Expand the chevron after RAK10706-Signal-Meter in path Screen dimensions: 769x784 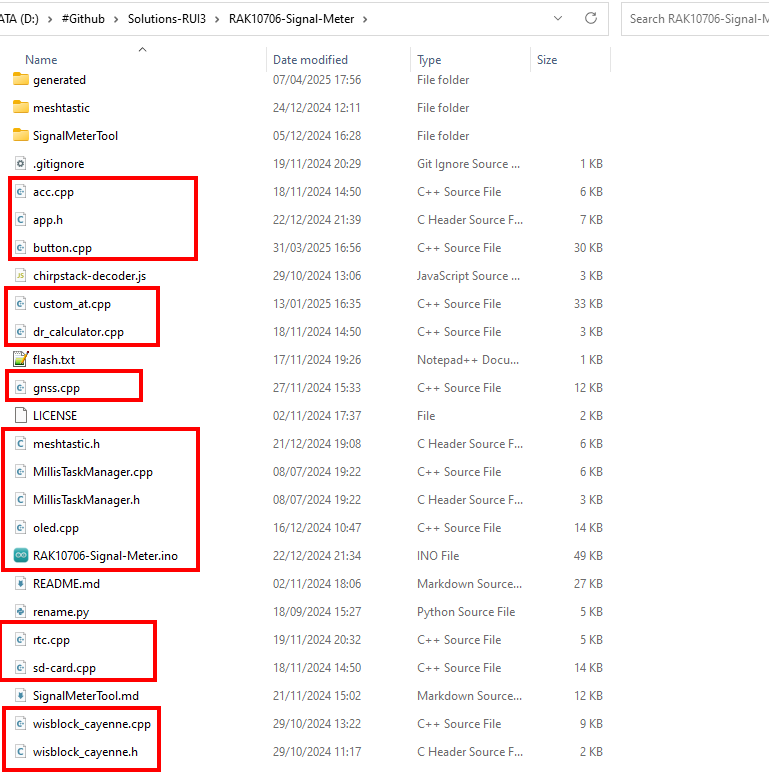click(x=364, y=18)
